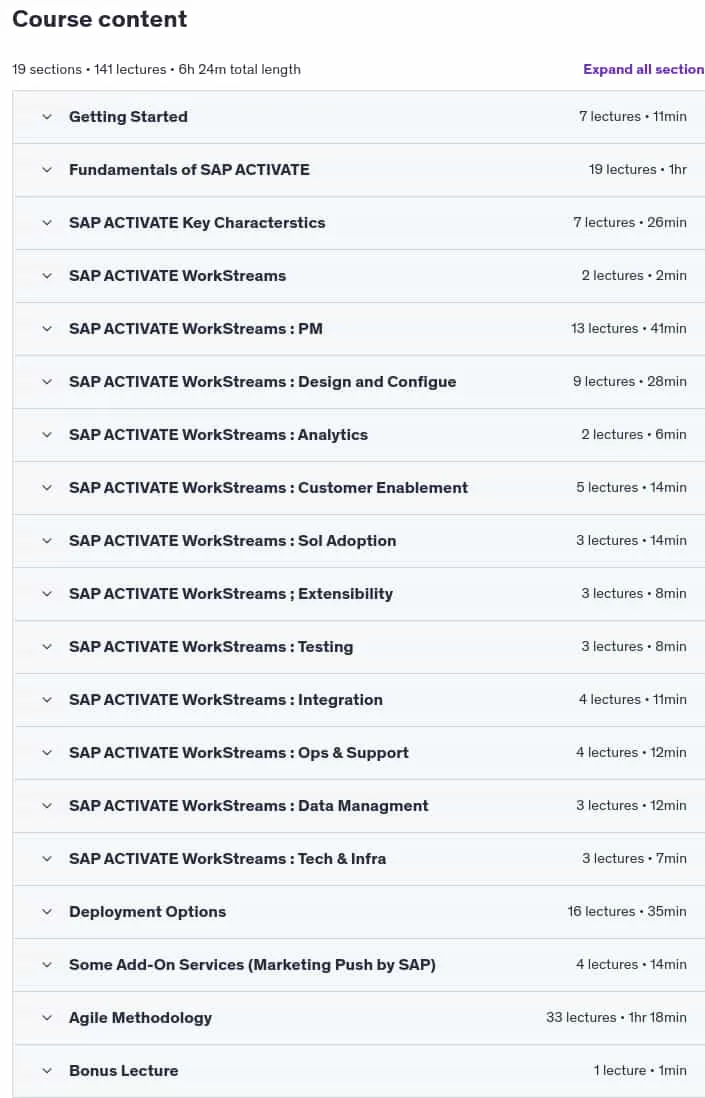Screen dimensions: 705x1098
Task: Click the WorkStreams : Data Managment title
Action: 249,805
